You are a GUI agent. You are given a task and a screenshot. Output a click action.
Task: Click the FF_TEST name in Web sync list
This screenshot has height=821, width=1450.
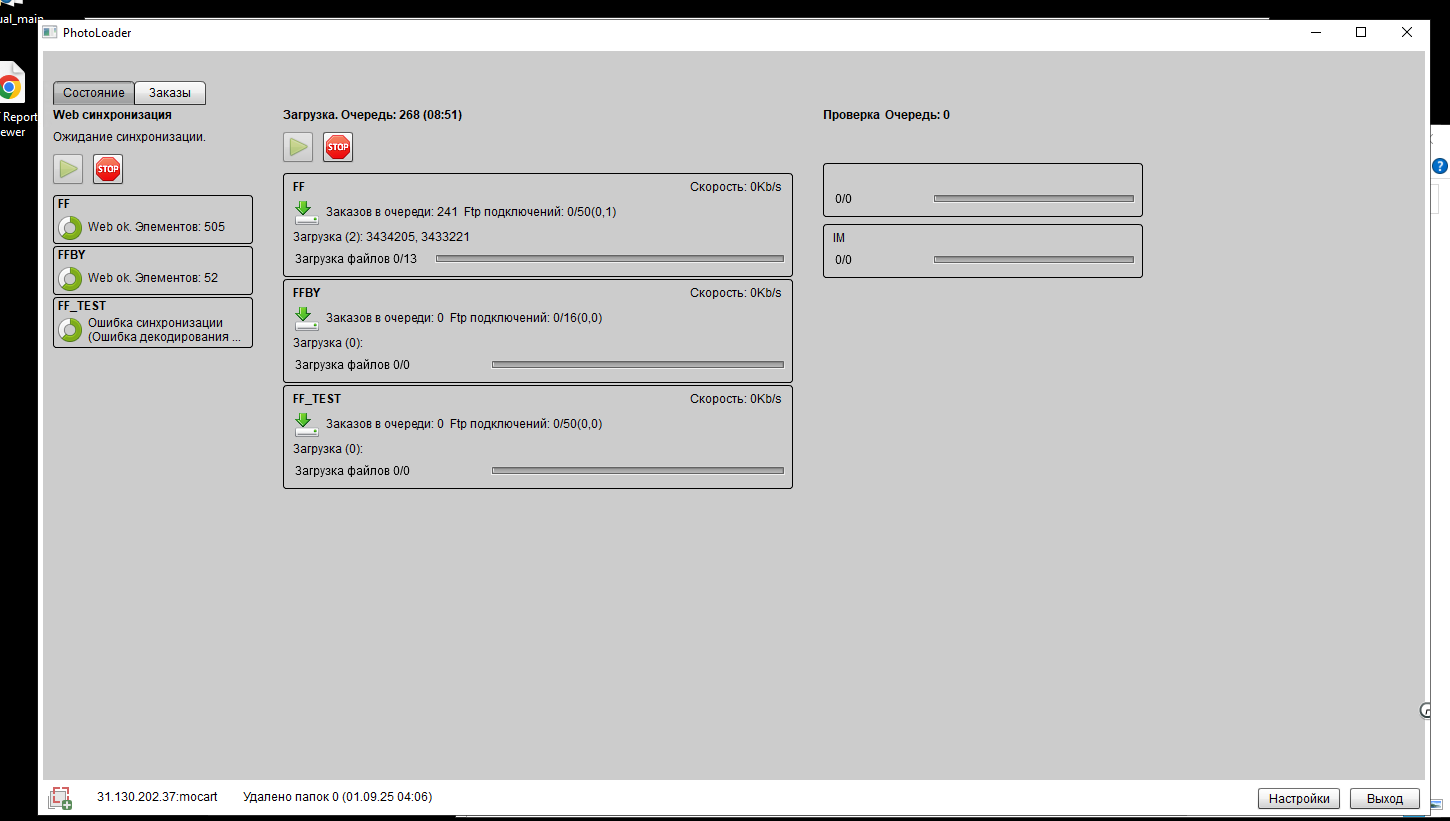82,306
